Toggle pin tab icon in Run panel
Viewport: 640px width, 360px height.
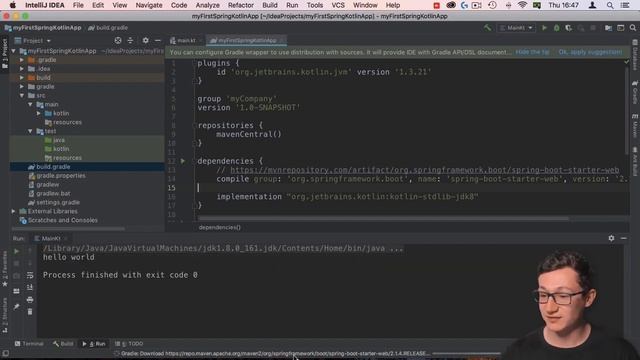[16, 307]
